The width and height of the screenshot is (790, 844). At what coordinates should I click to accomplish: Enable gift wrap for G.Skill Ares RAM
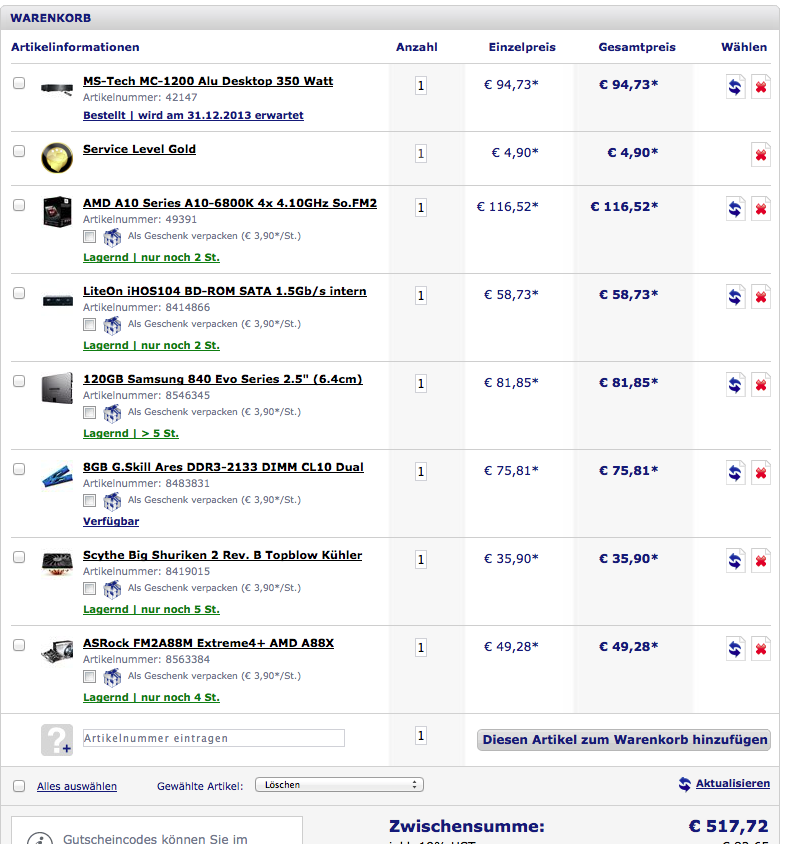(90, 501)
